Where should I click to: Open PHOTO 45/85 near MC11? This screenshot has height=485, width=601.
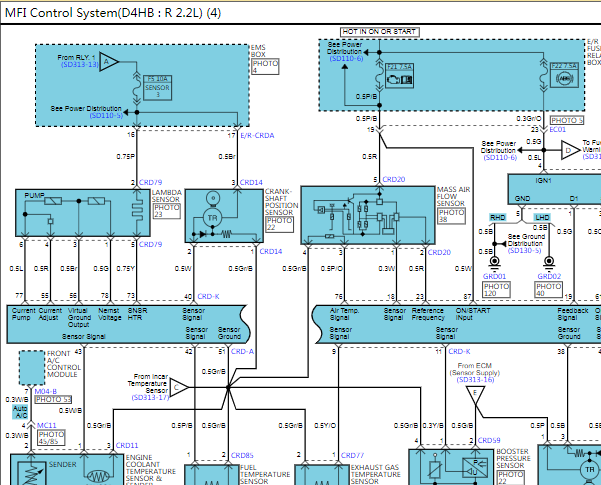click(51, 438)
